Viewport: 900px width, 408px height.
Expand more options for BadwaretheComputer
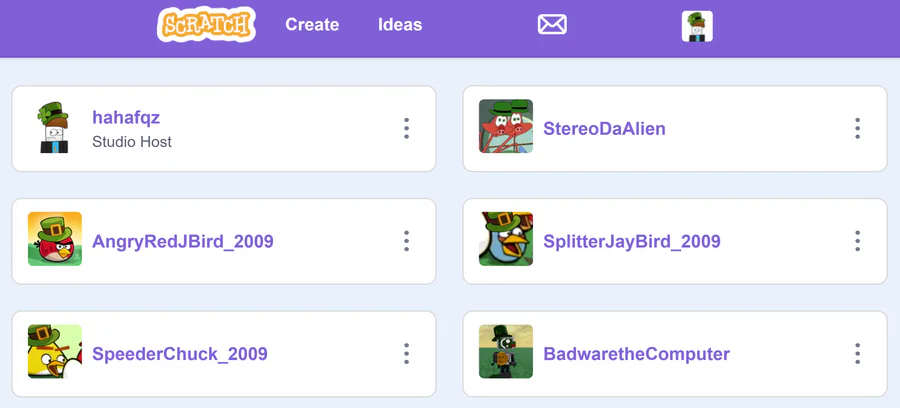tap(857, 353)
